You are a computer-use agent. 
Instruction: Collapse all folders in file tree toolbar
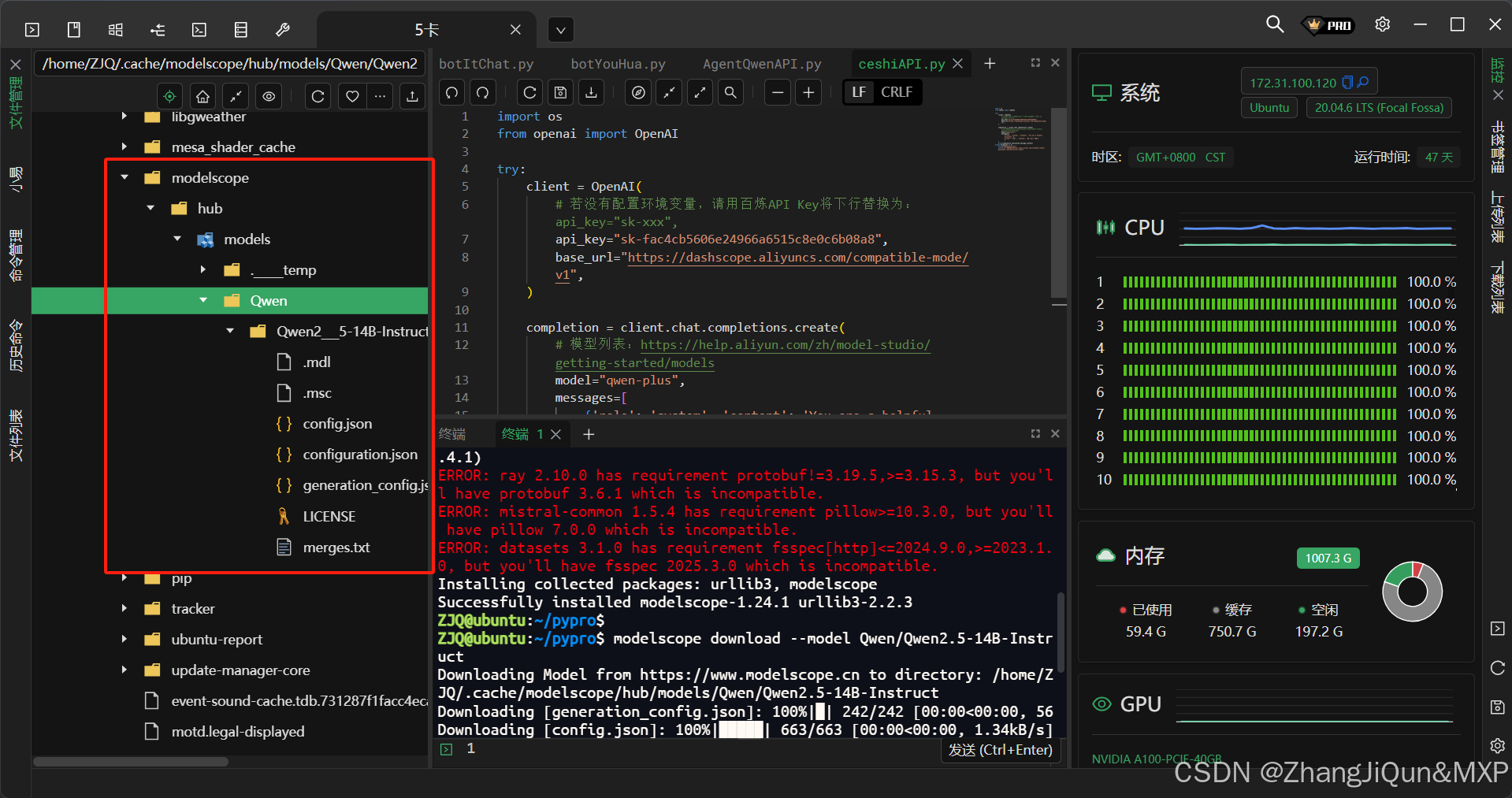(x=236, y=96)
